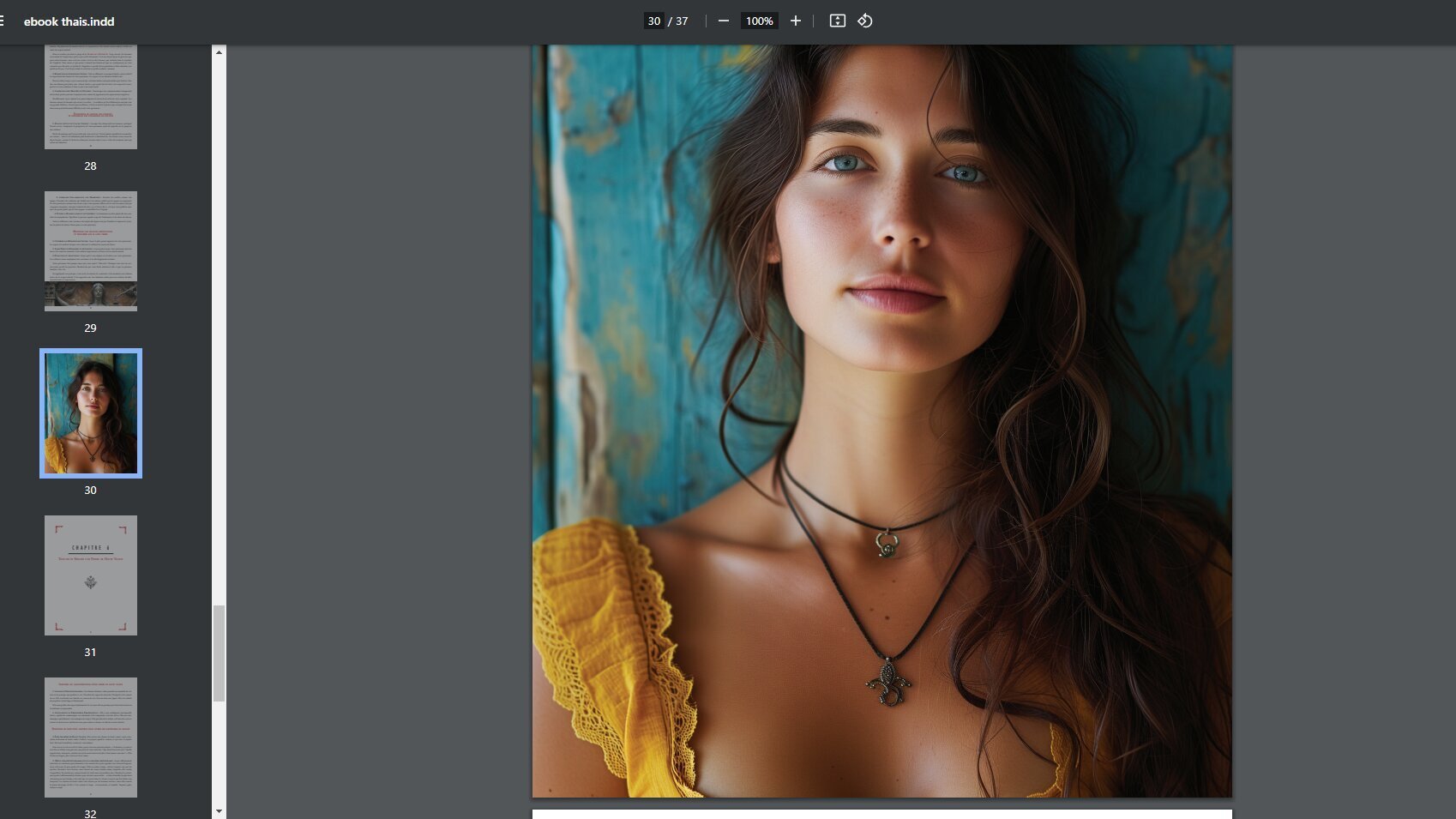Screen dimensions: 1456x819
Task: Click the zoom out minus icon
Action: [724, 21]
